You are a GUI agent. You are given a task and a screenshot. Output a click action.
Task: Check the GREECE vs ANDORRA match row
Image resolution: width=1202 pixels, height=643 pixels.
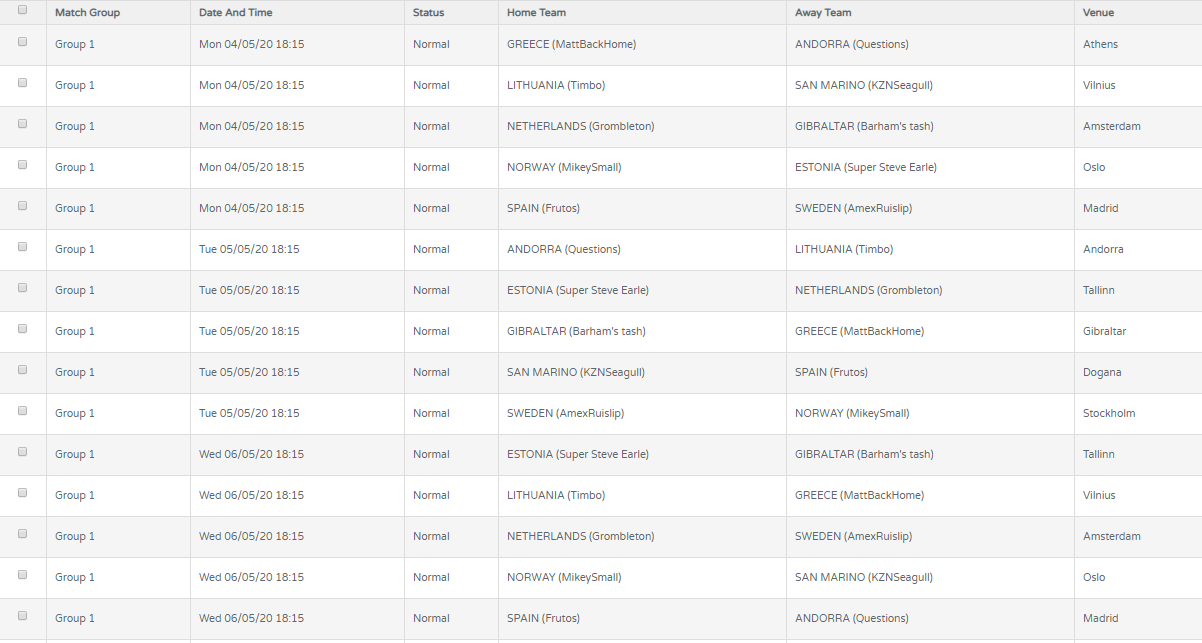point(22,42)
